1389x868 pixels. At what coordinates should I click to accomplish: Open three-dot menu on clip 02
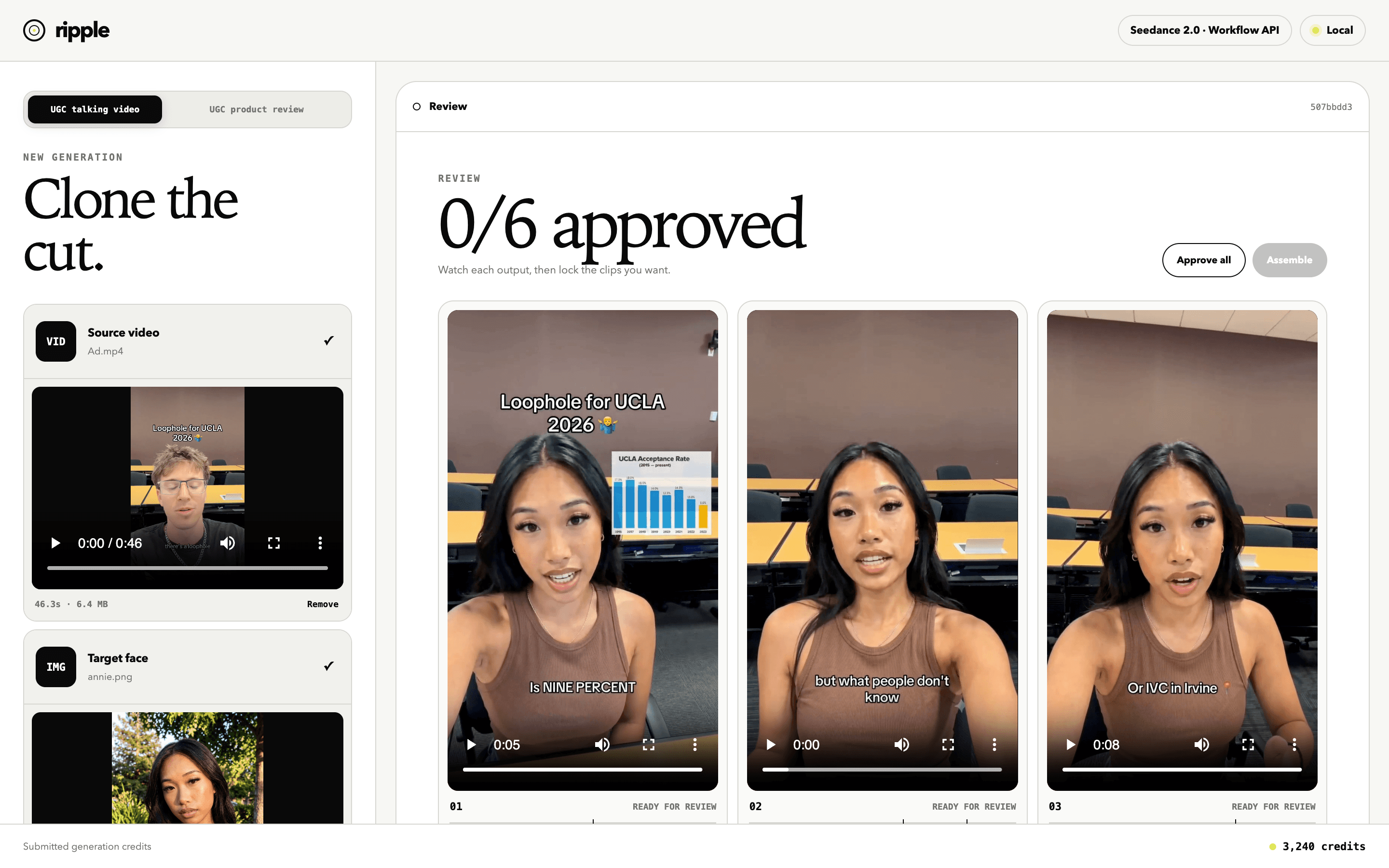click(994, 745)
